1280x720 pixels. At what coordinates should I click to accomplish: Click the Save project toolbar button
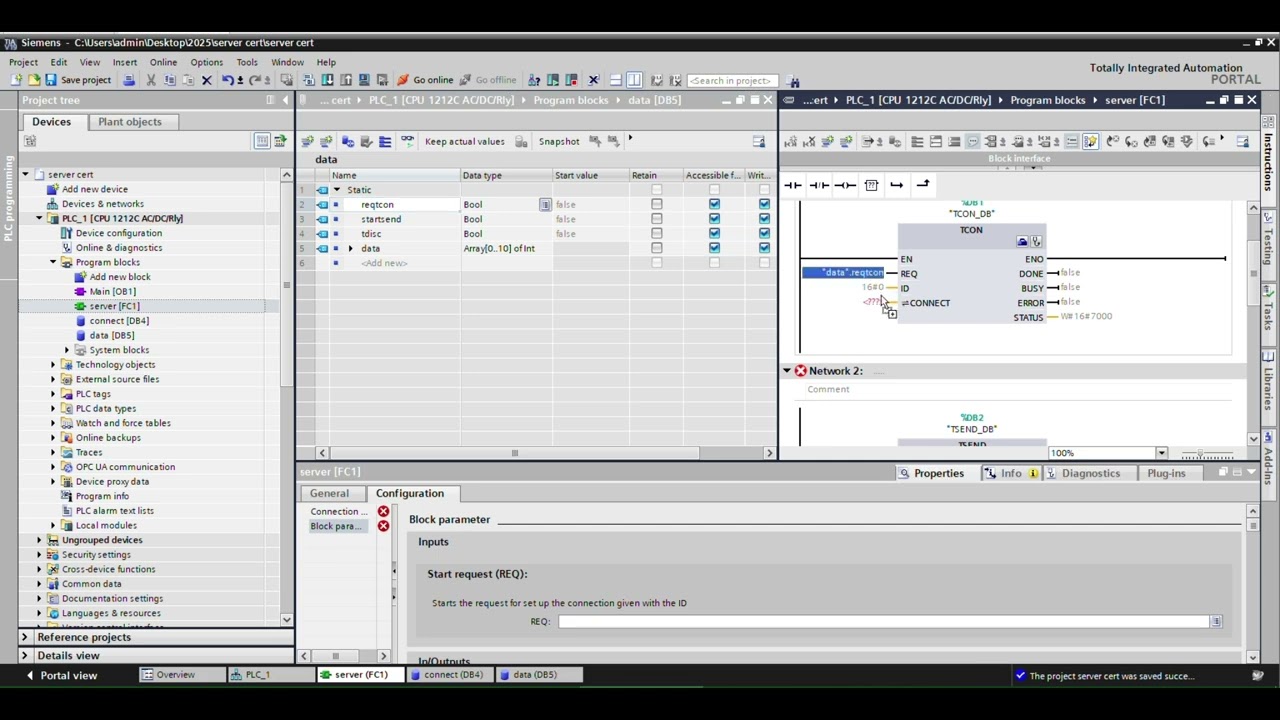[x=78, y=80]
